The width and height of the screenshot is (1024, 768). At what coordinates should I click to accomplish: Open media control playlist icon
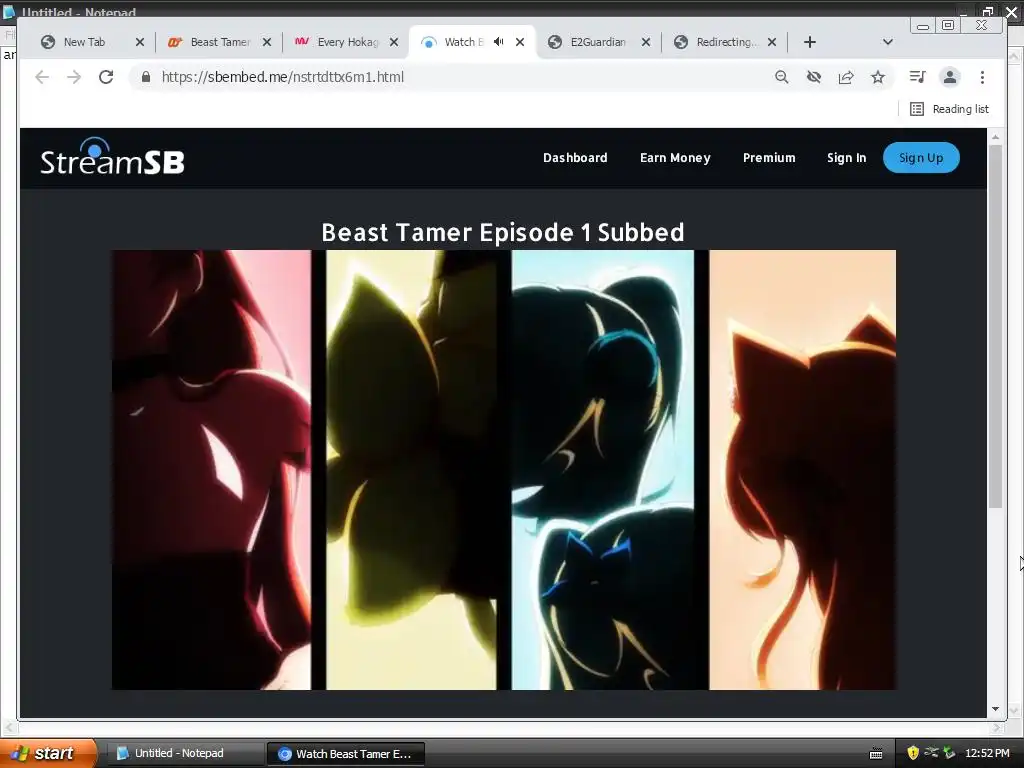(x=917, y=77)
